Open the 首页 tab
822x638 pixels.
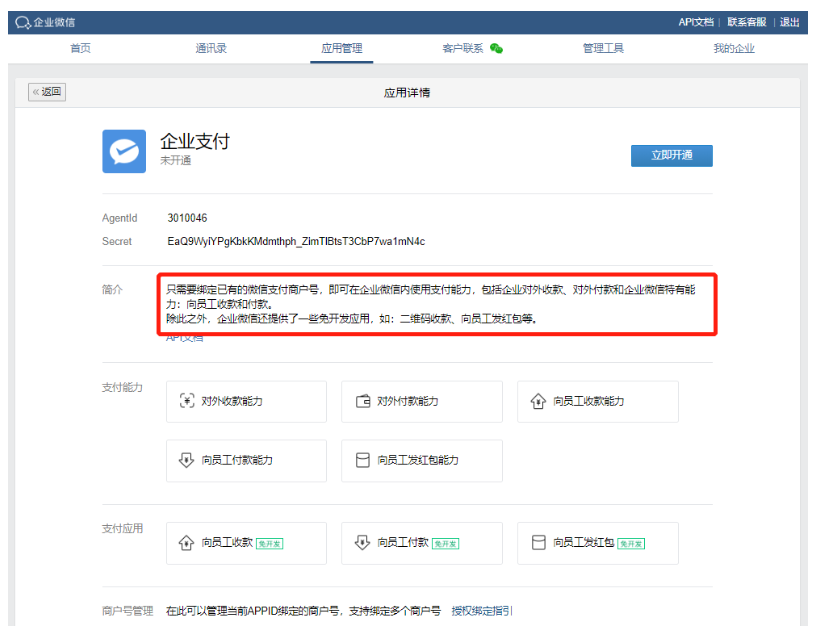tap(80, 48)
